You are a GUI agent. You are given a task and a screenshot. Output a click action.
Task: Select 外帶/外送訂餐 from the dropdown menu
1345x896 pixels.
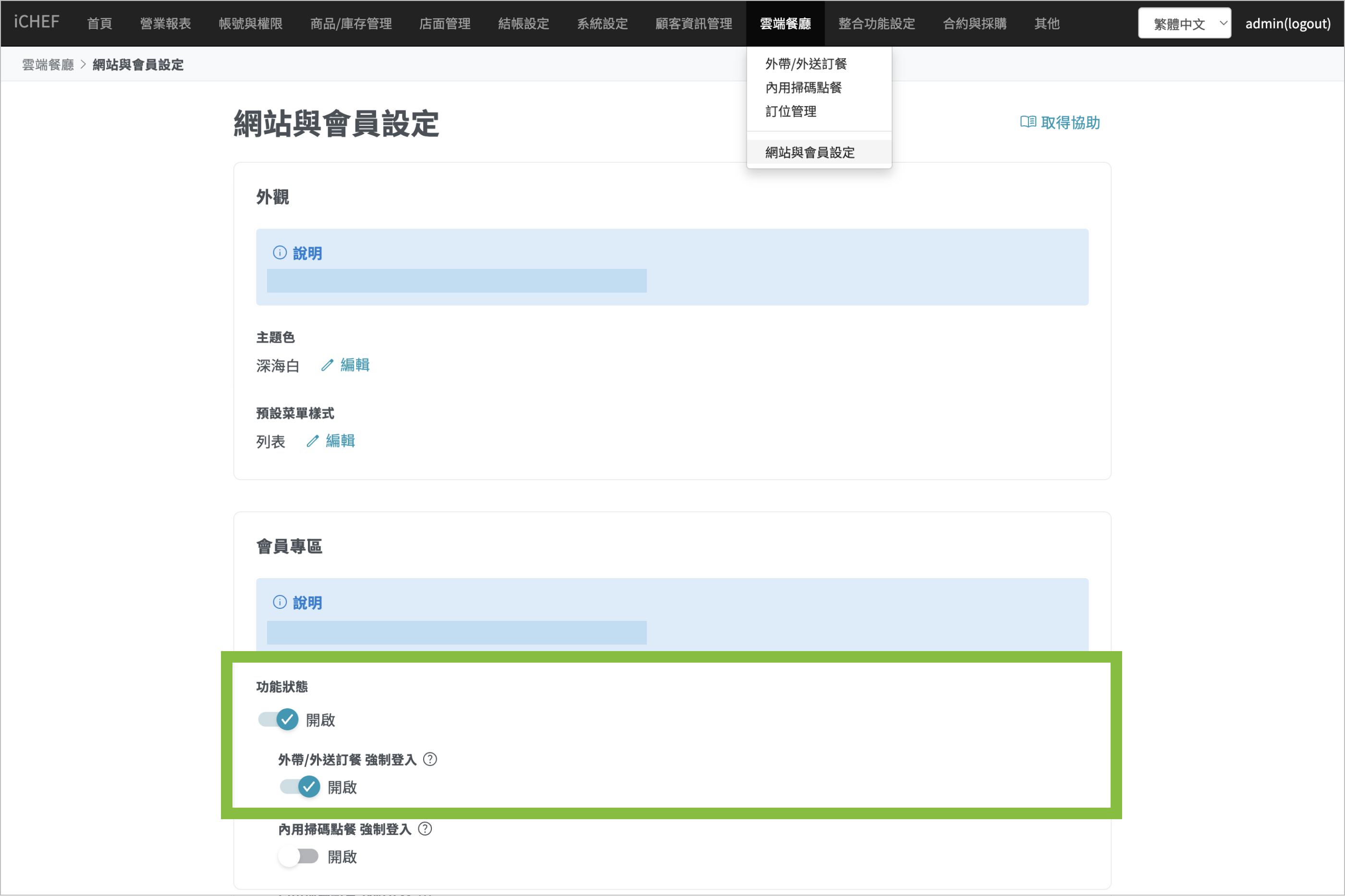pyautogui.click(x=806, y=63)
